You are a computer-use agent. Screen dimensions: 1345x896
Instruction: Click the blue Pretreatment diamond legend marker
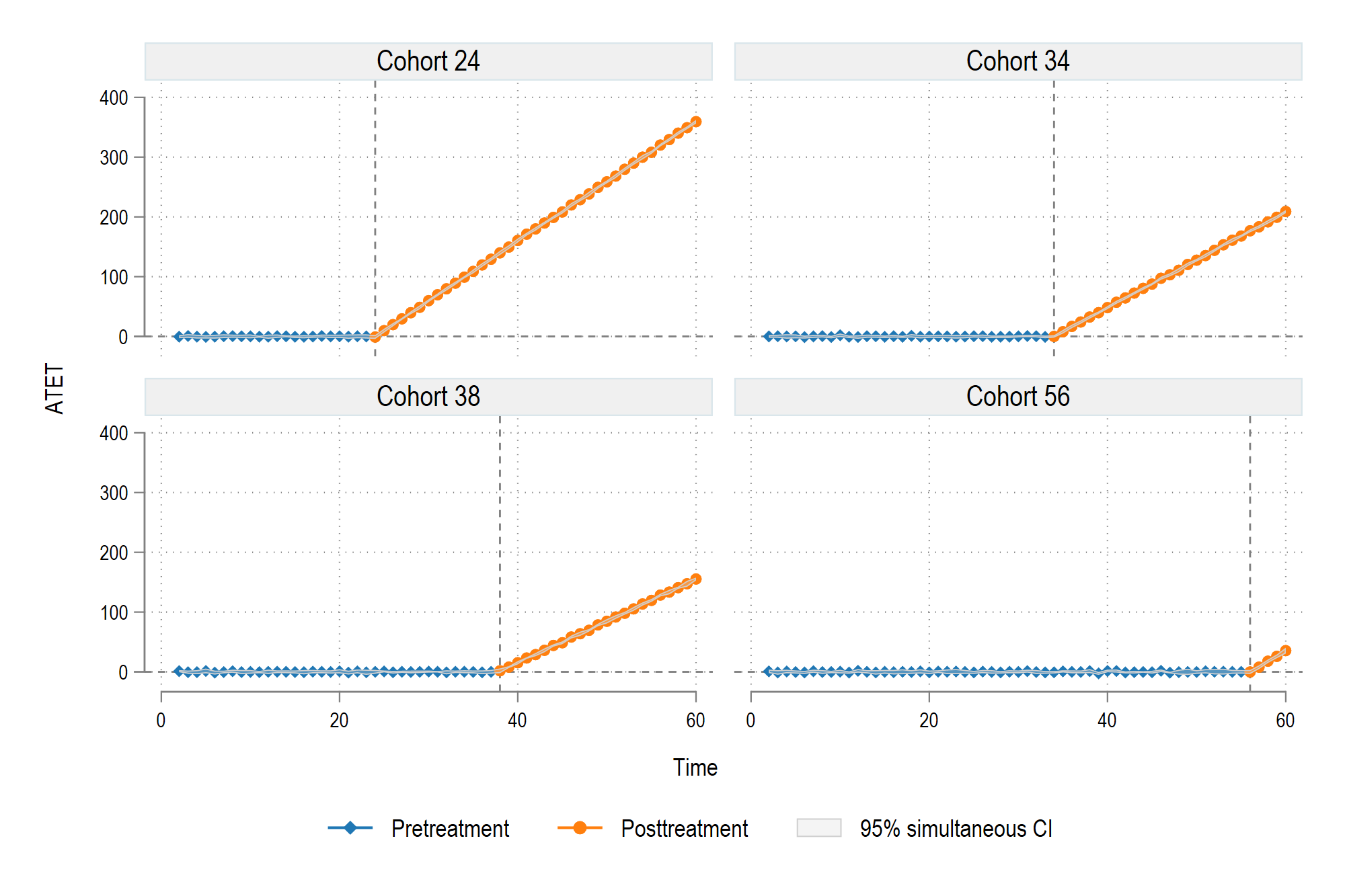tap(350, 827)
